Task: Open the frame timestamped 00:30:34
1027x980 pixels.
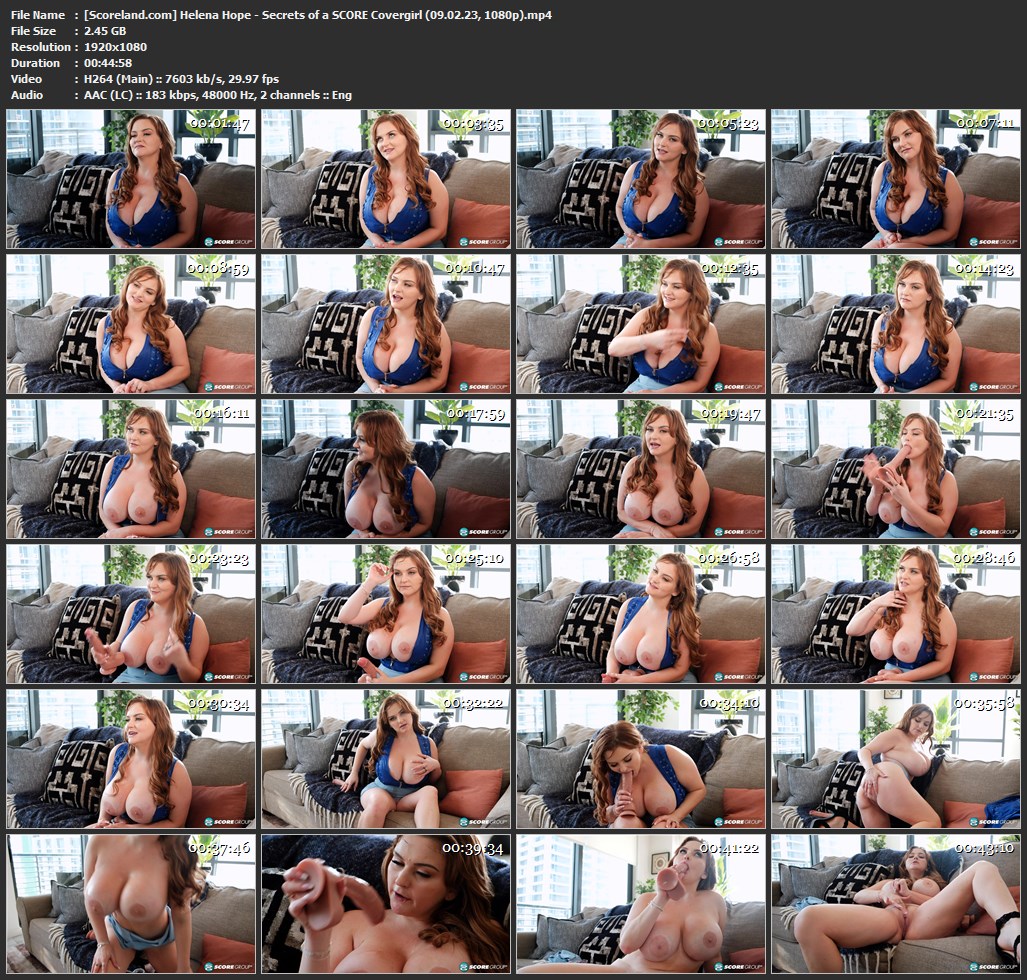Action: [x=131, y=759]
